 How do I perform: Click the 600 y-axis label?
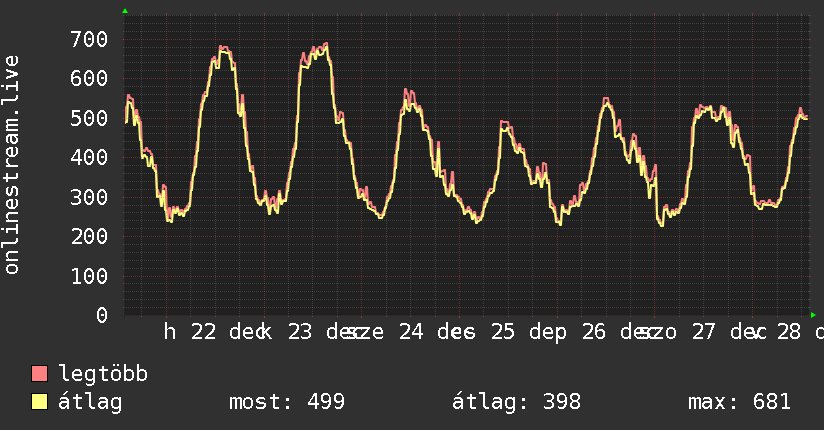point(89,79)
